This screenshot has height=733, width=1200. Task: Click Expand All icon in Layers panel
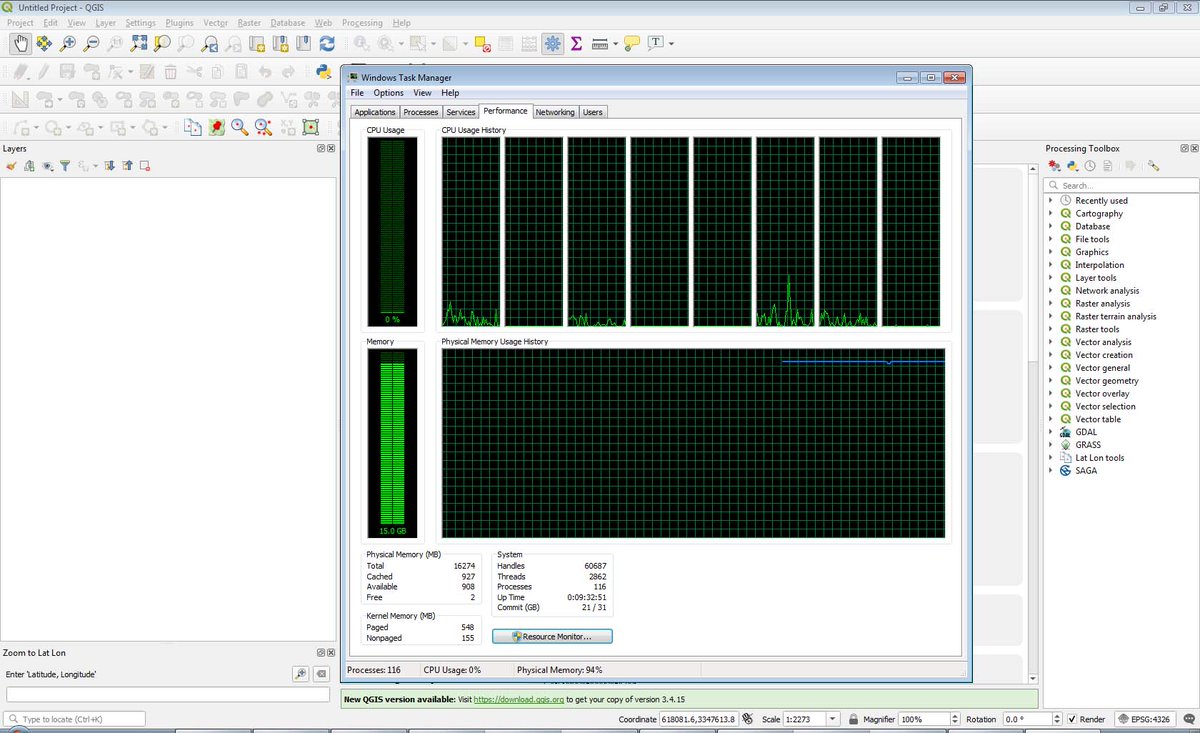(110, 166)
